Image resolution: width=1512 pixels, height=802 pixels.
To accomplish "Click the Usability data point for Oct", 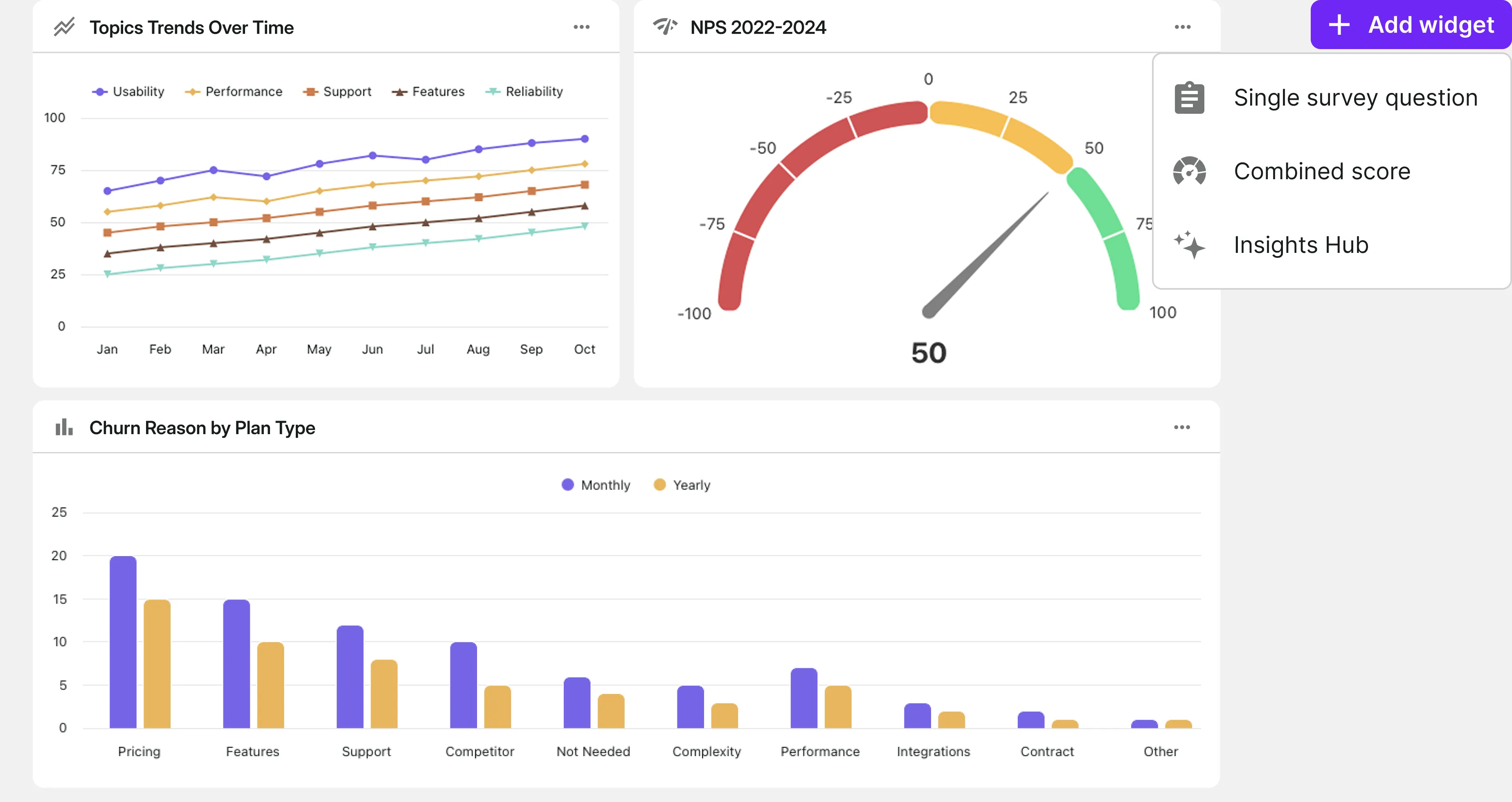I will click(x=585, y=139).
